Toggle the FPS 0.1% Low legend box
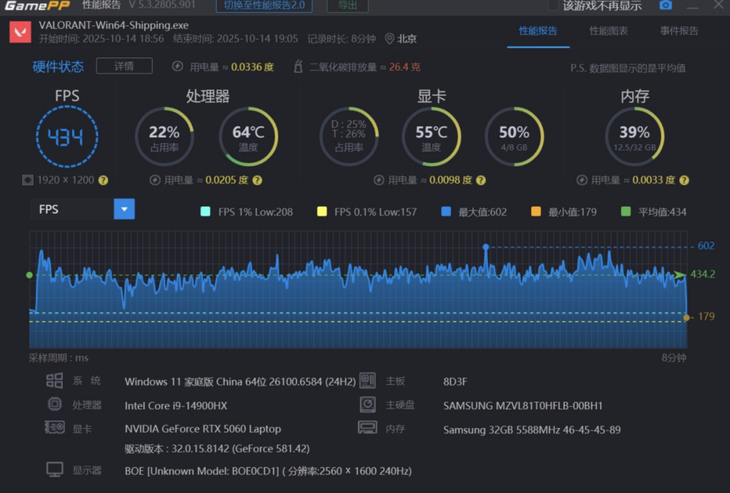The height and width of the screenshot is (493, 730). 321,212
